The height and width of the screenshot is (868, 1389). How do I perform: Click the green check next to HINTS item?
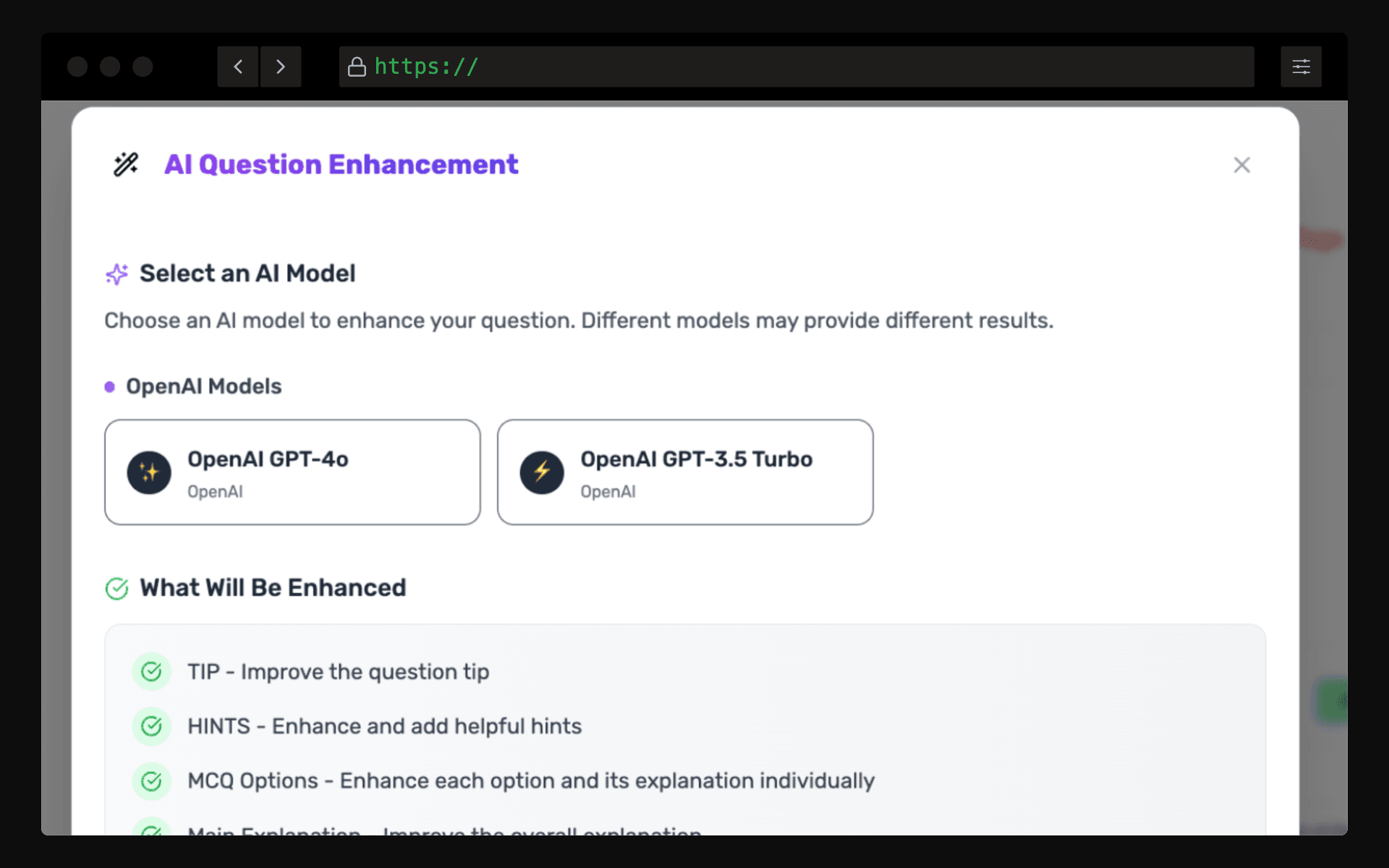coord(151,726)
